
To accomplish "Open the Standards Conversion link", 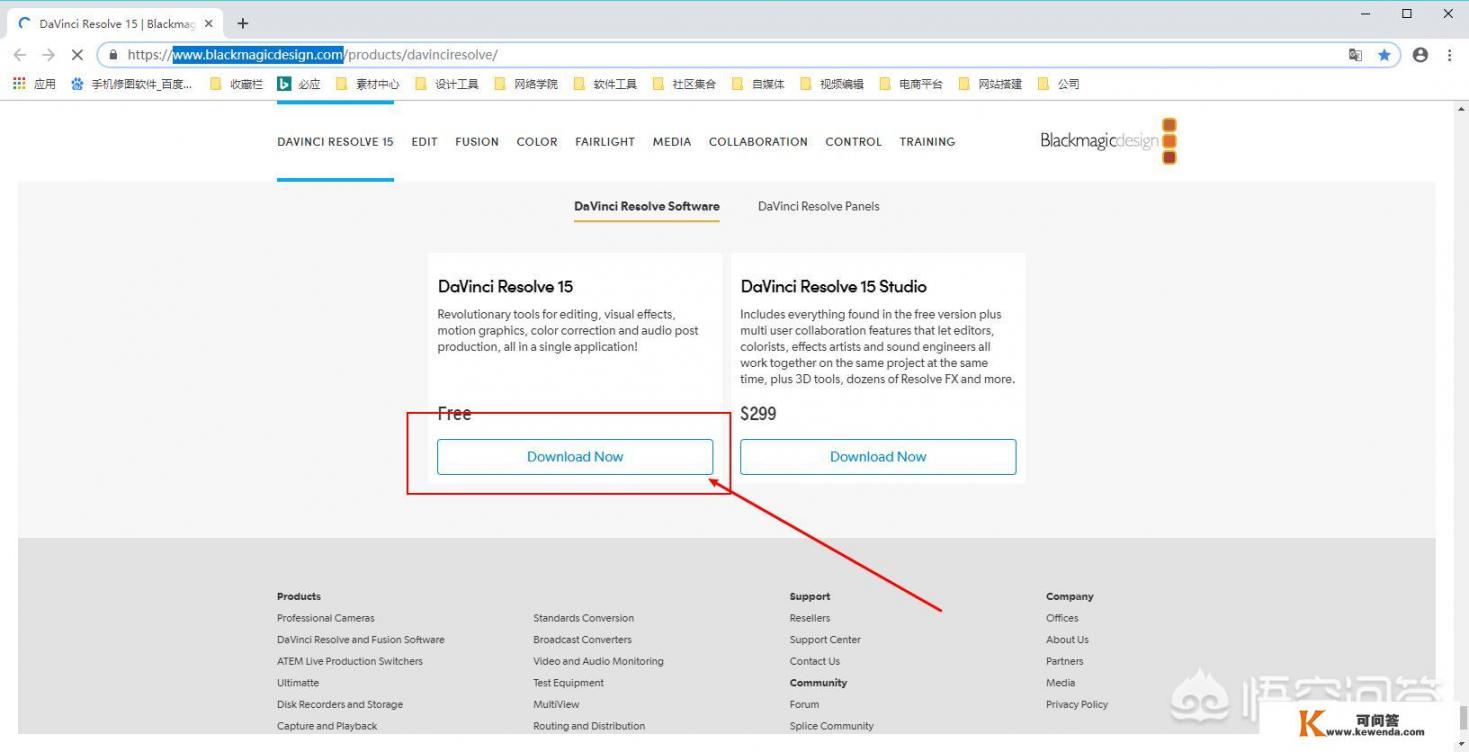I will (x=584, y=618).
